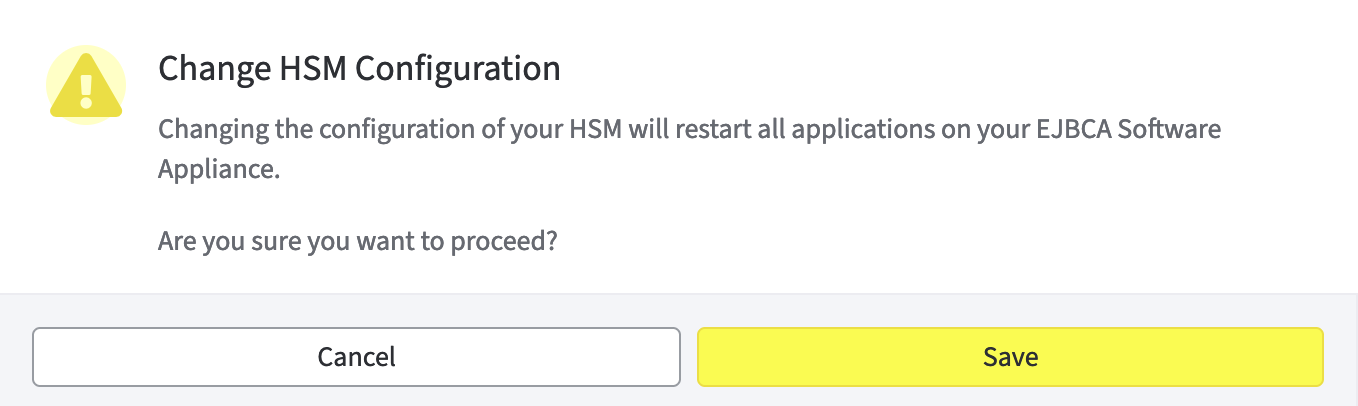Click the gray footer gap between Cancel and Save
Viewport: 1358px width, 406px height.
coord(689,357)
